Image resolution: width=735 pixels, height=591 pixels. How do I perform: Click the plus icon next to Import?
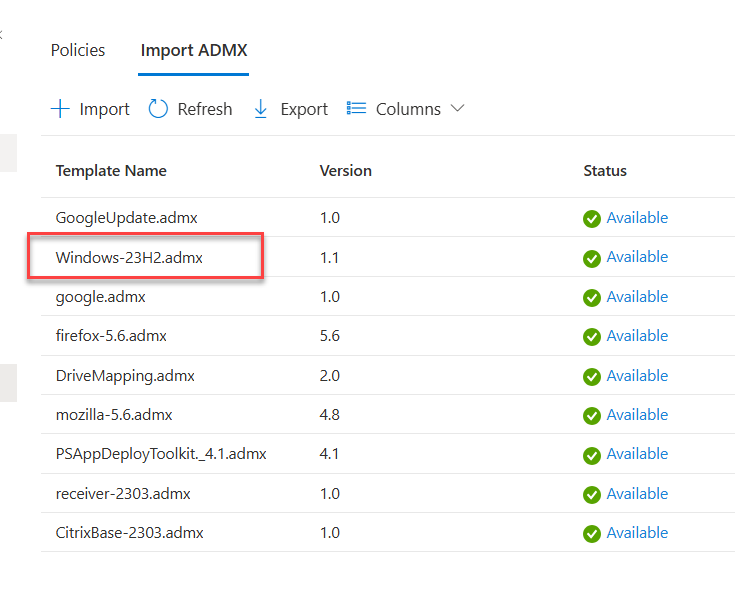point(60,109)
